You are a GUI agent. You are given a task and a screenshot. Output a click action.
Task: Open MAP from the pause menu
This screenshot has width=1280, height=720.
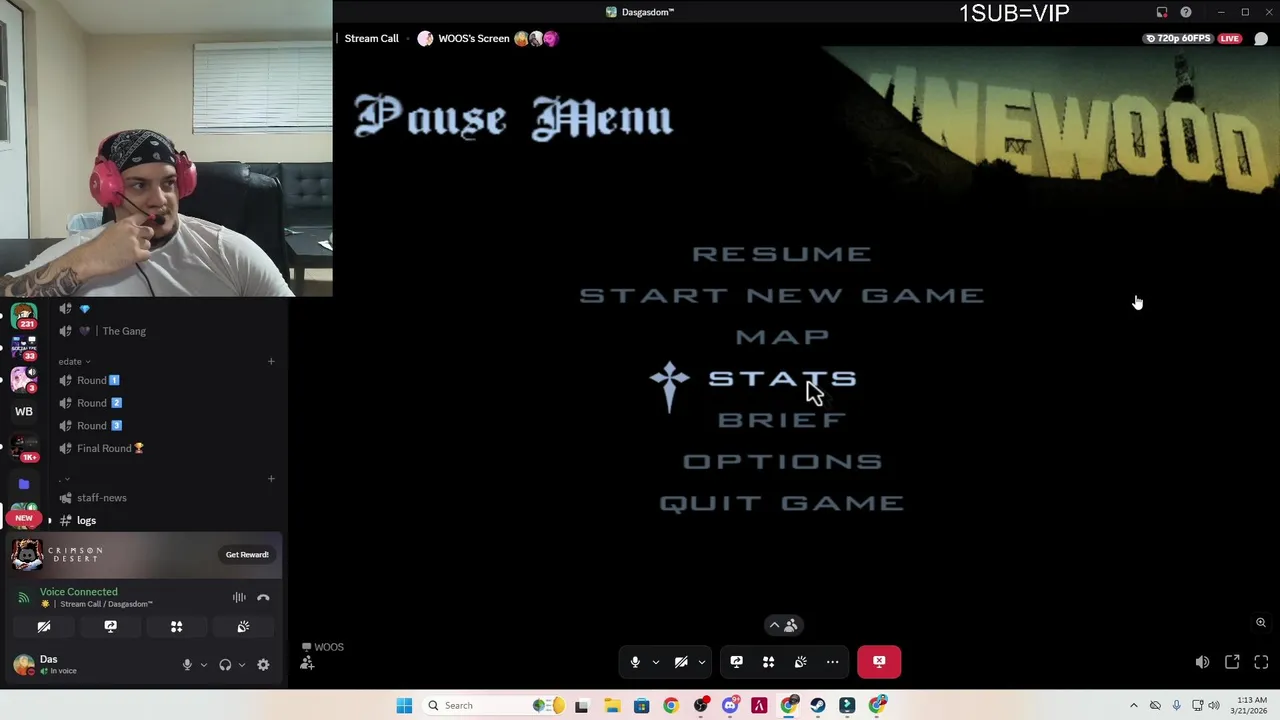point(782,337)
